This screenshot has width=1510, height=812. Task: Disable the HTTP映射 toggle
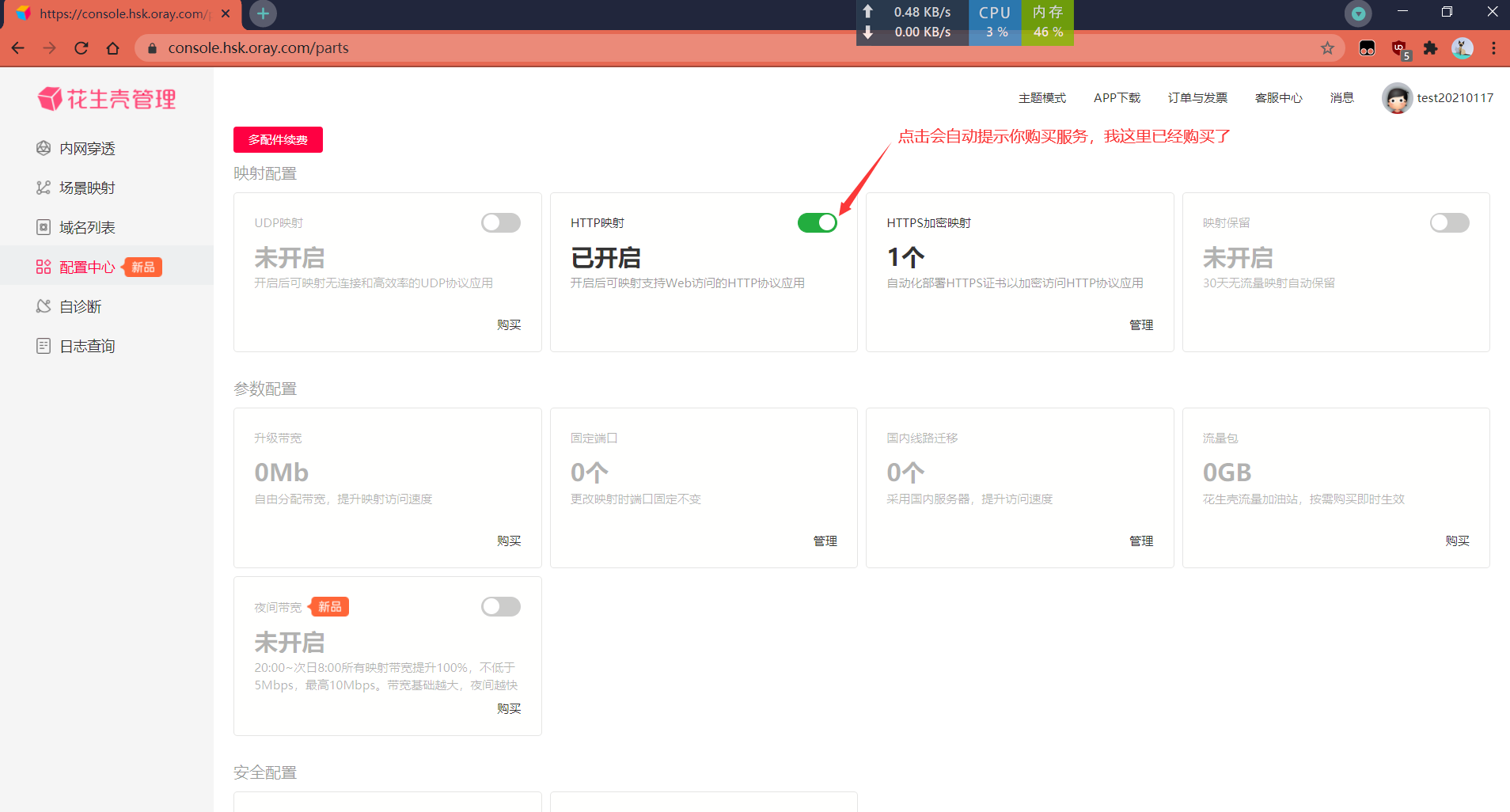pyautogui.click(x=818, y=223)
